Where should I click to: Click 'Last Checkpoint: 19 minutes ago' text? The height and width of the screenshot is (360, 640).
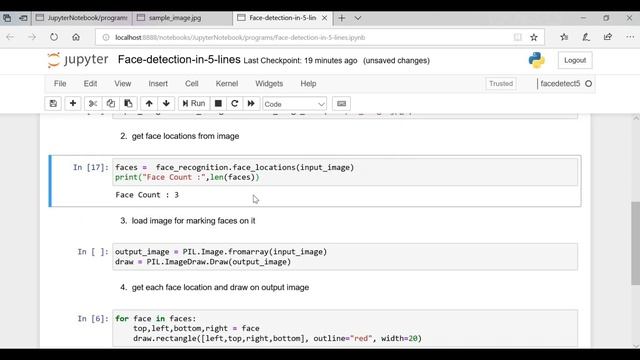(x=300, y=60)
